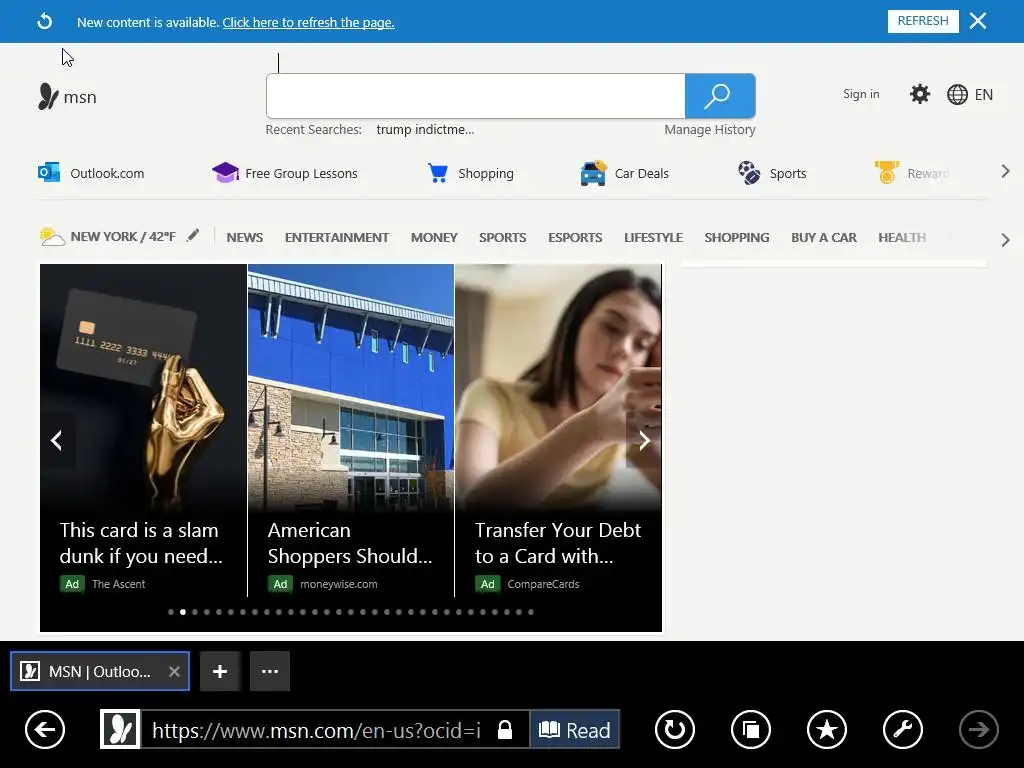Go to the MONEY tab
This screenshot has width=1024, height=768.
coord(434,238)
